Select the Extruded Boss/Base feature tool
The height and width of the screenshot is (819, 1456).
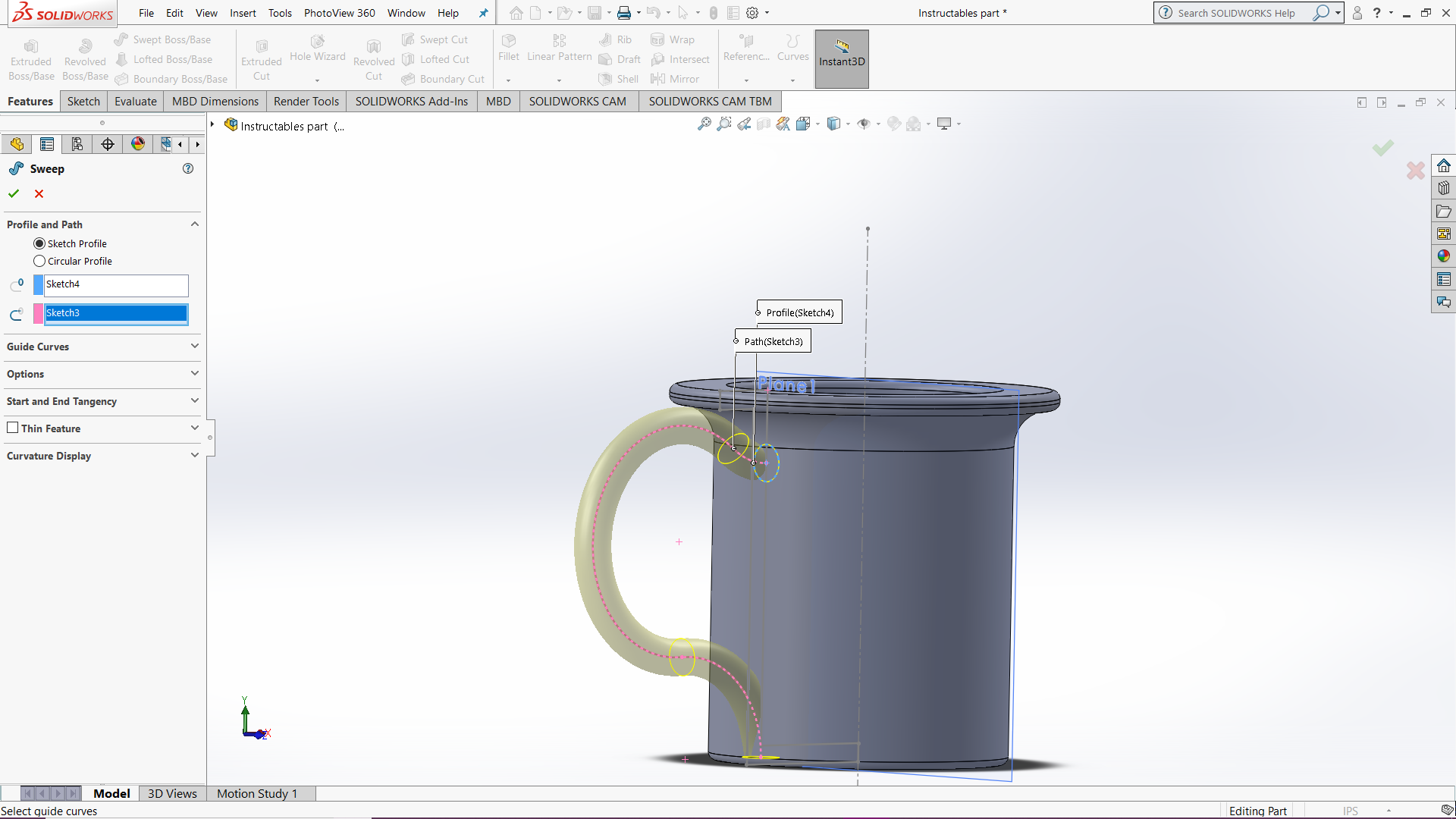coord(31,57)
